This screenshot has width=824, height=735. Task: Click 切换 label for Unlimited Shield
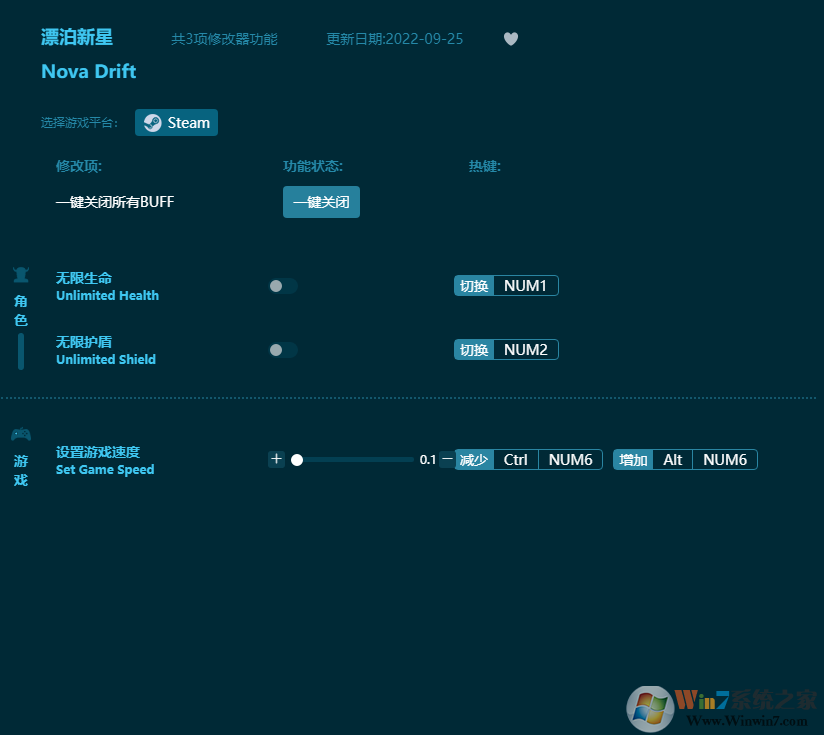tap(474, 350)
